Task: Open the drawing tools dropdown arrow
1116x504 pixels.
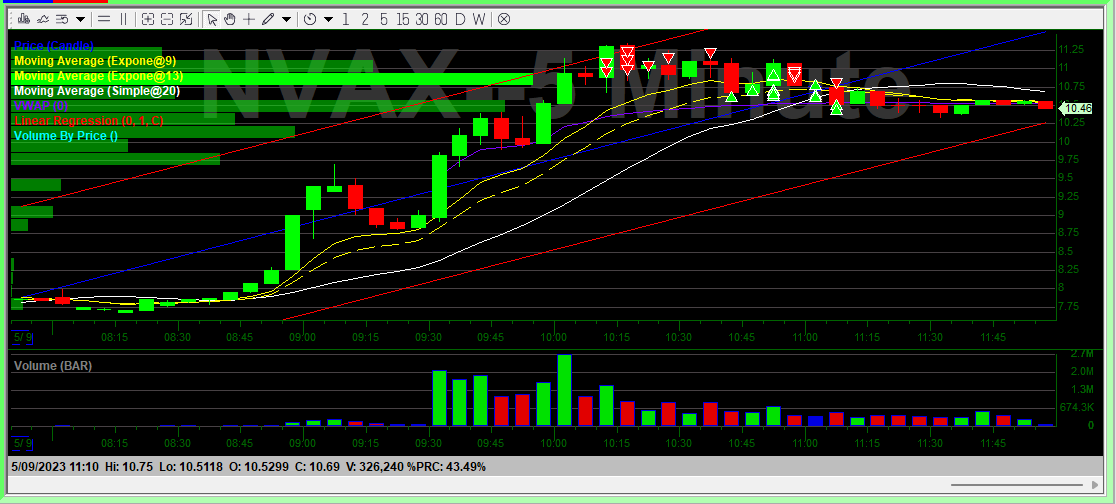Action: pos(286,19)
